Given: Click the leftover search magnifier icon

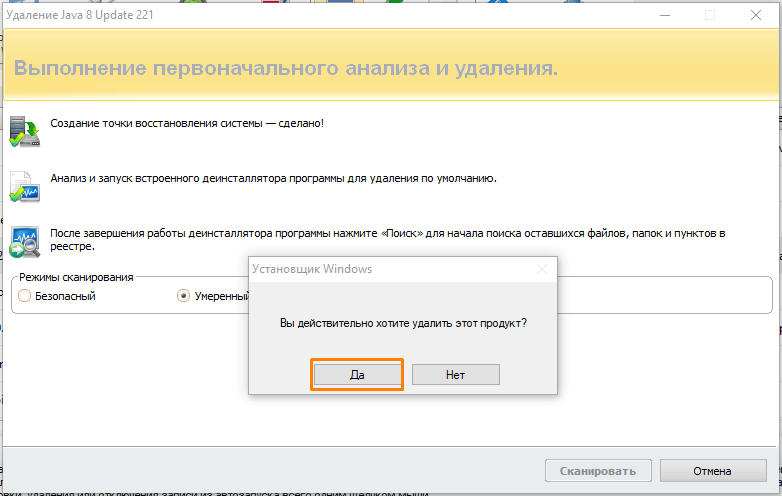Looking at the screenshot, I should 24,242.
